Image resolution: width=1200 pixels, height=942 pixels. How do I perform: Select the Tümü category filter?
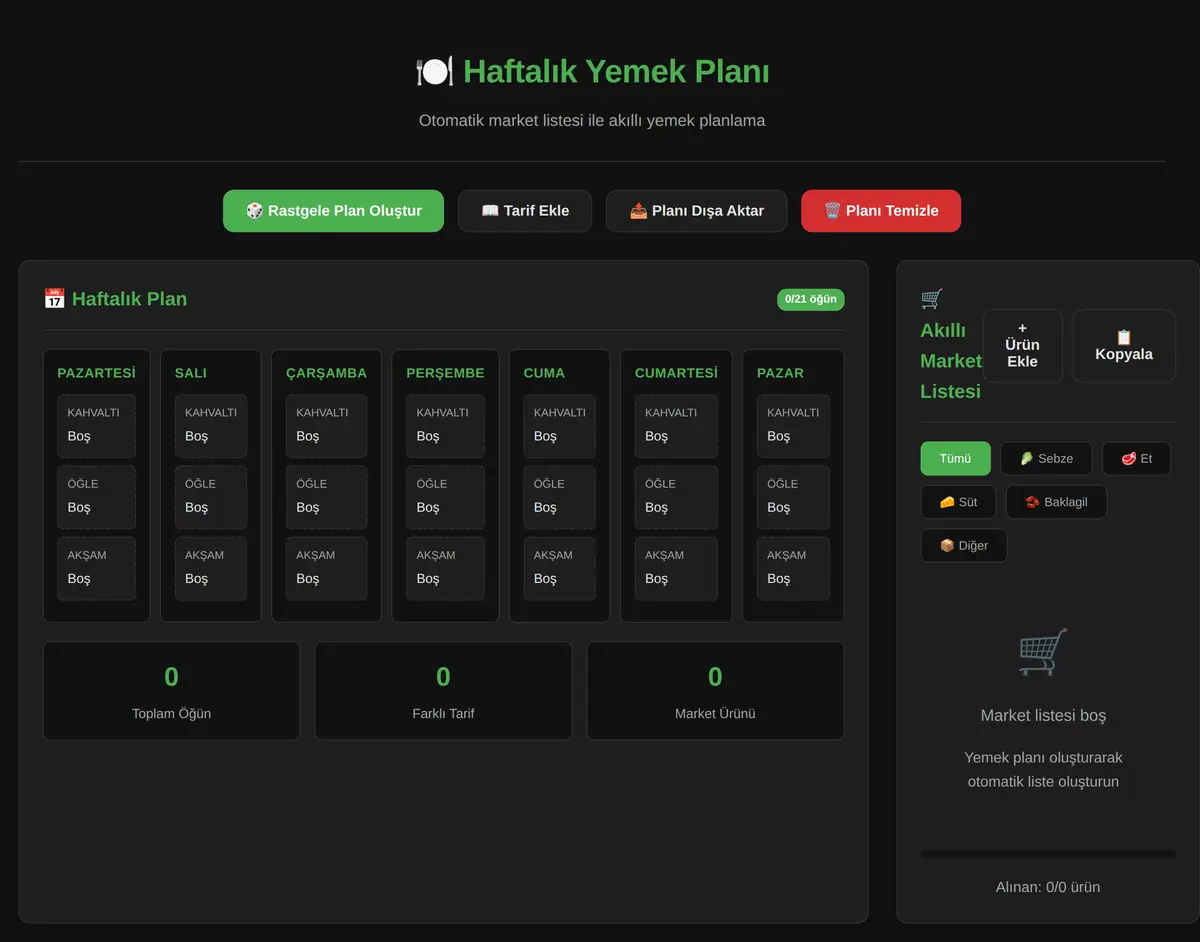pos(955,458)
